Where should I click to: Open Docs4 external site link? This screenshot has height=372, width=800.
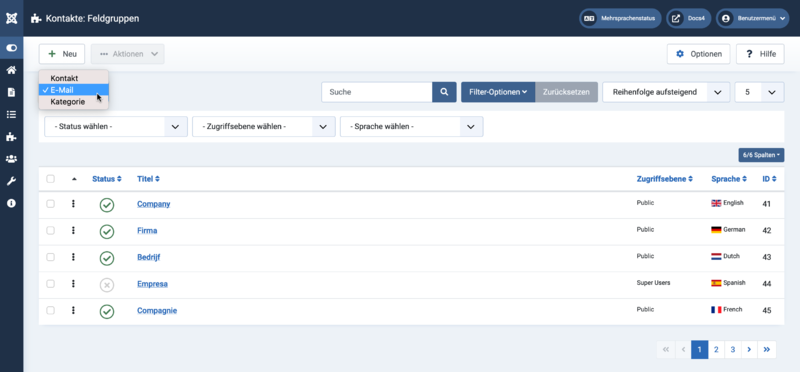tap(689, 18)
